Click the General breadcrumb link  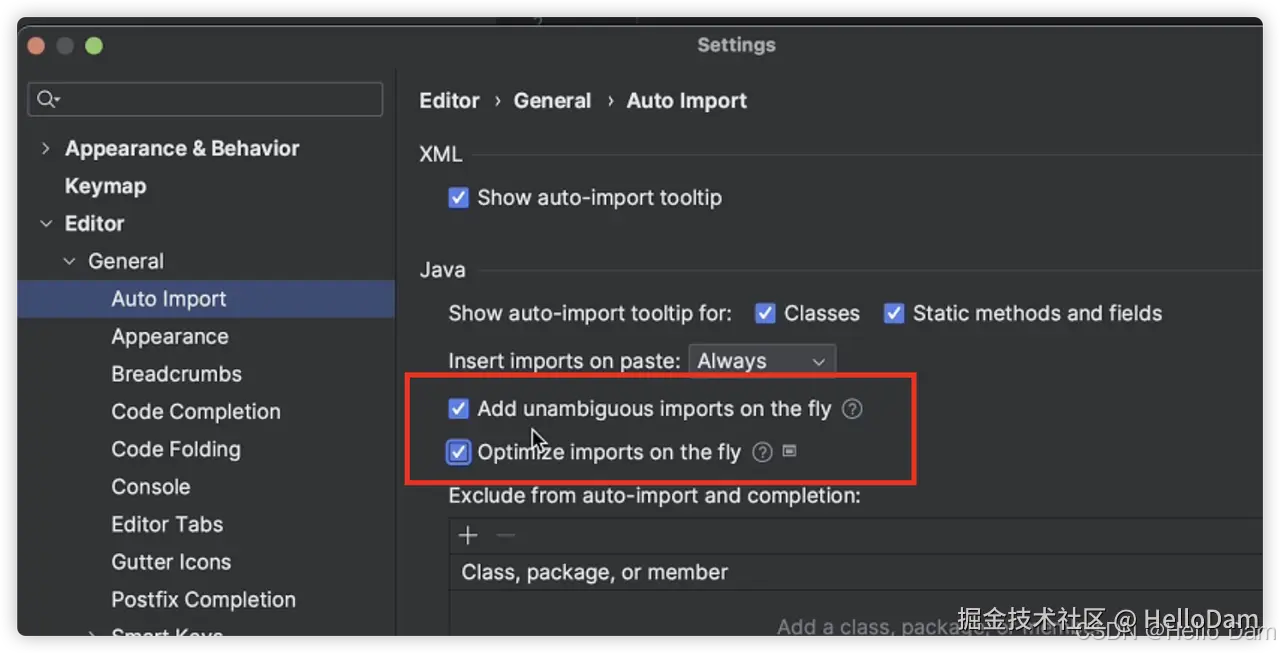tap(552, 101)
